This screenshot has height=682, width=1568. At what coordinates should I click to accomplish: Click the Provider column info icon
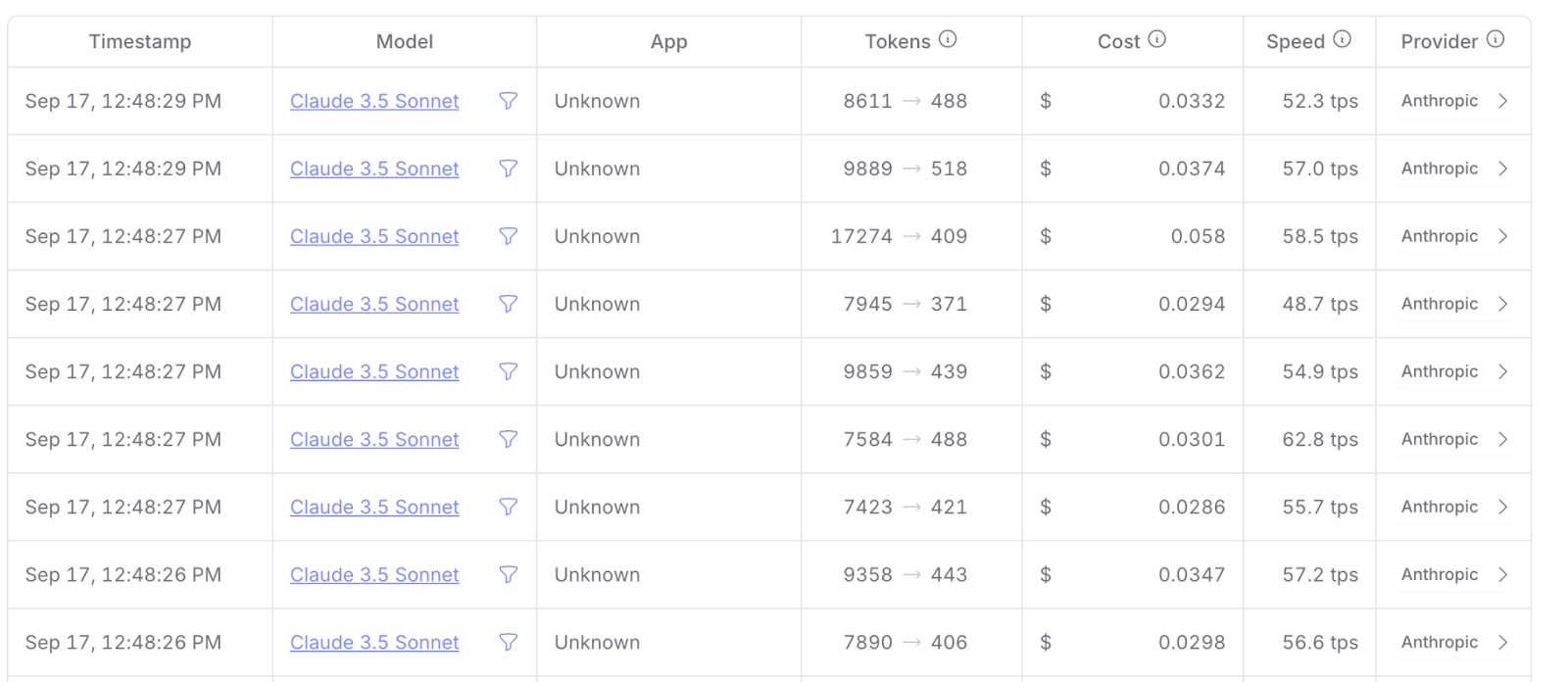pyautogui.click(x=1495, y=39)
